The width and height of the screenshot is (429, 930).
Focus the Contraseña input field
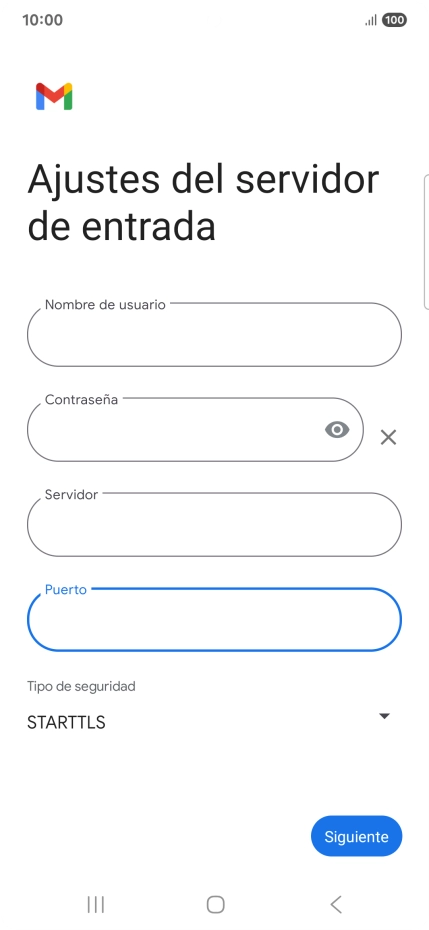coord(195,429)
